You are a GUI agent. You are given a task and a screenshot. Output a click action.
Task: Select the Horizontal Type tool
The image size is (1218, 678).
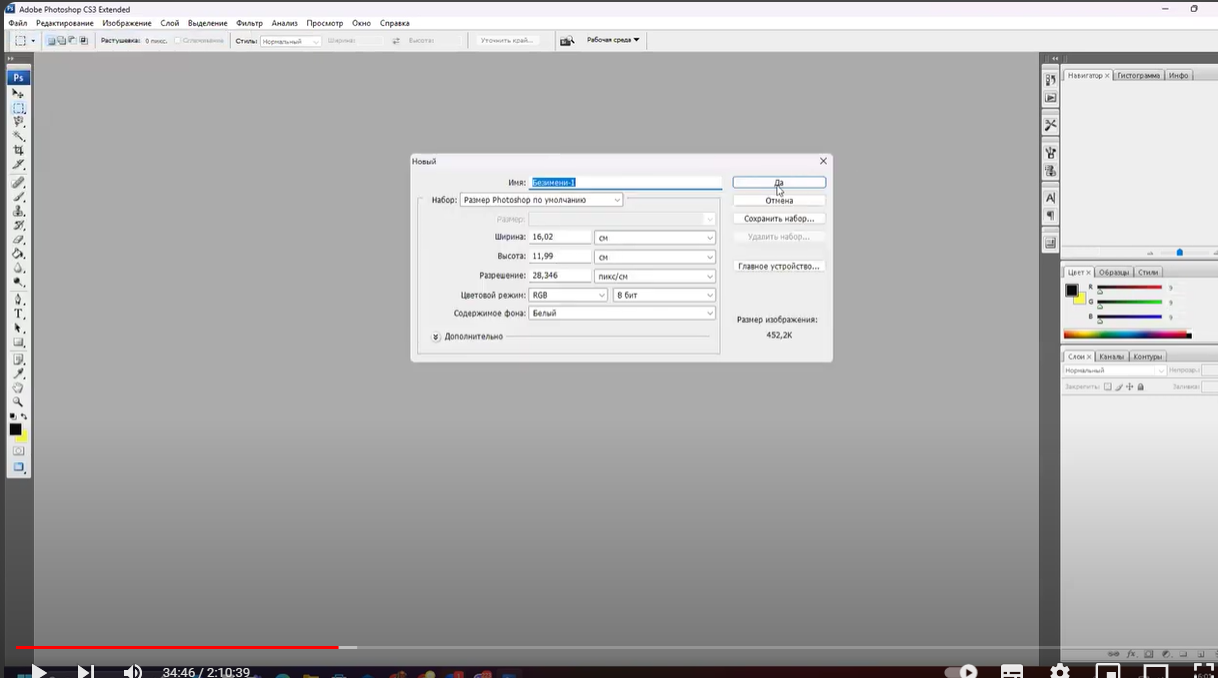pos(18,314)
